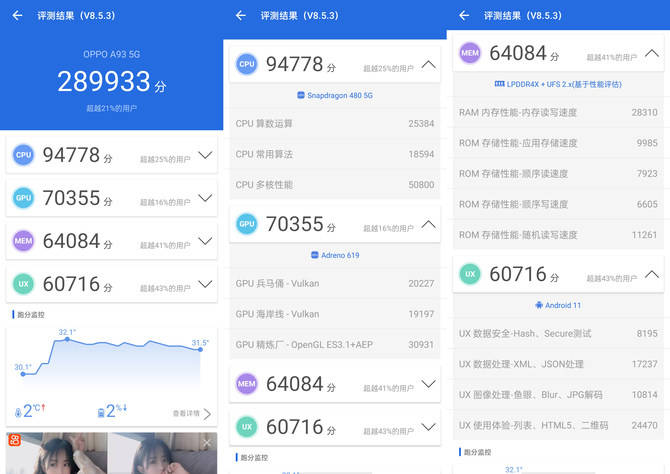Viewport: 670px width, 474px height.
Task: Select the UX 数据处理 XML JSON row
Action: click(x=558, y=364)
